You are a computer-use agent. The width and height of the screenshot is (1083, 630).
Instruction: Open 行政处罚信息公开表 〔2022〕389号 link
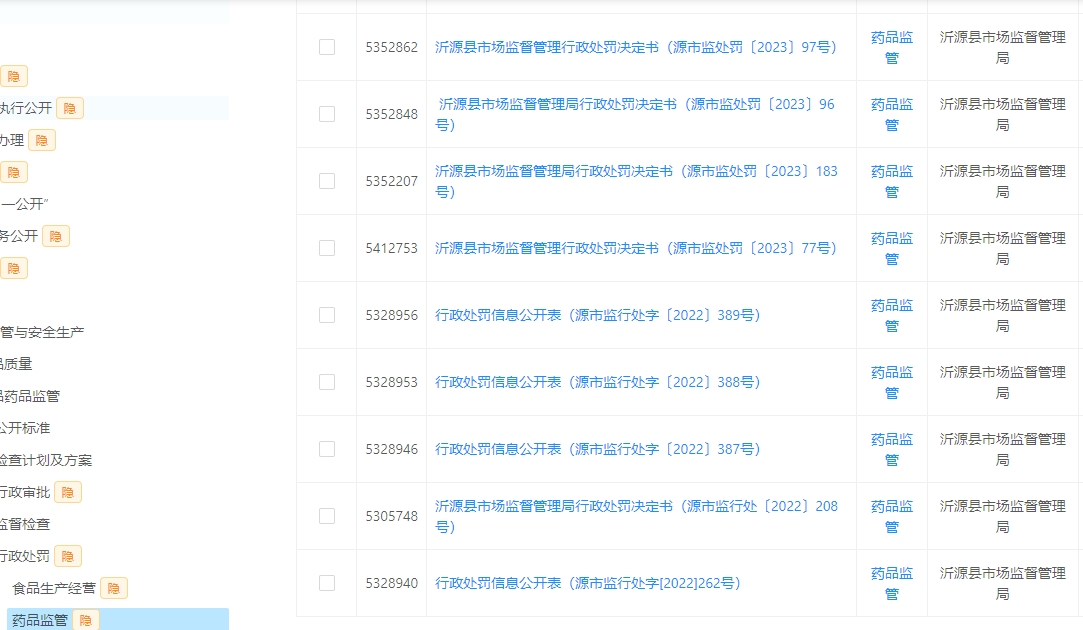pos(597,315)
